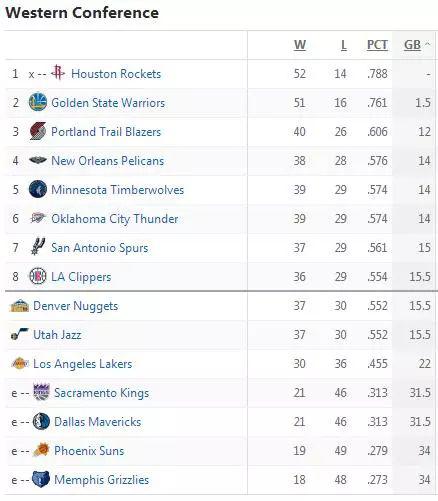Click the Golden State Warriors logo
This screenshot has width=438, height=501.
[x=38, y=102]
